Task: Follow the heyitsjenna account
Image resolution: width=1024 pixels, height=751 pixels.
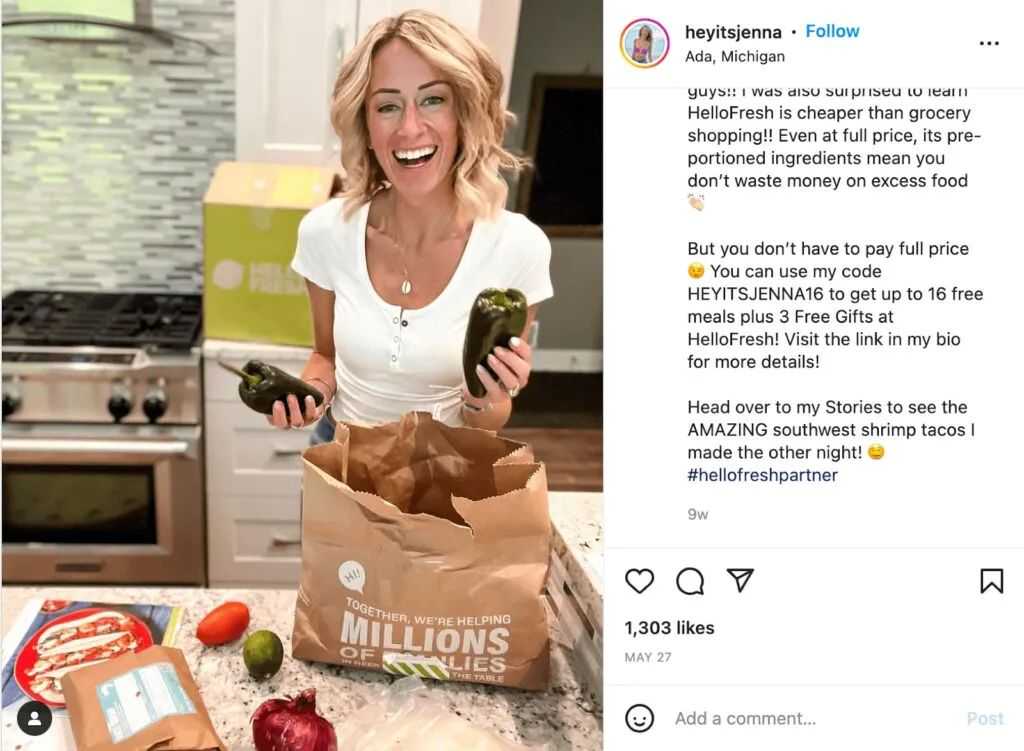Action: click(832, 31)
